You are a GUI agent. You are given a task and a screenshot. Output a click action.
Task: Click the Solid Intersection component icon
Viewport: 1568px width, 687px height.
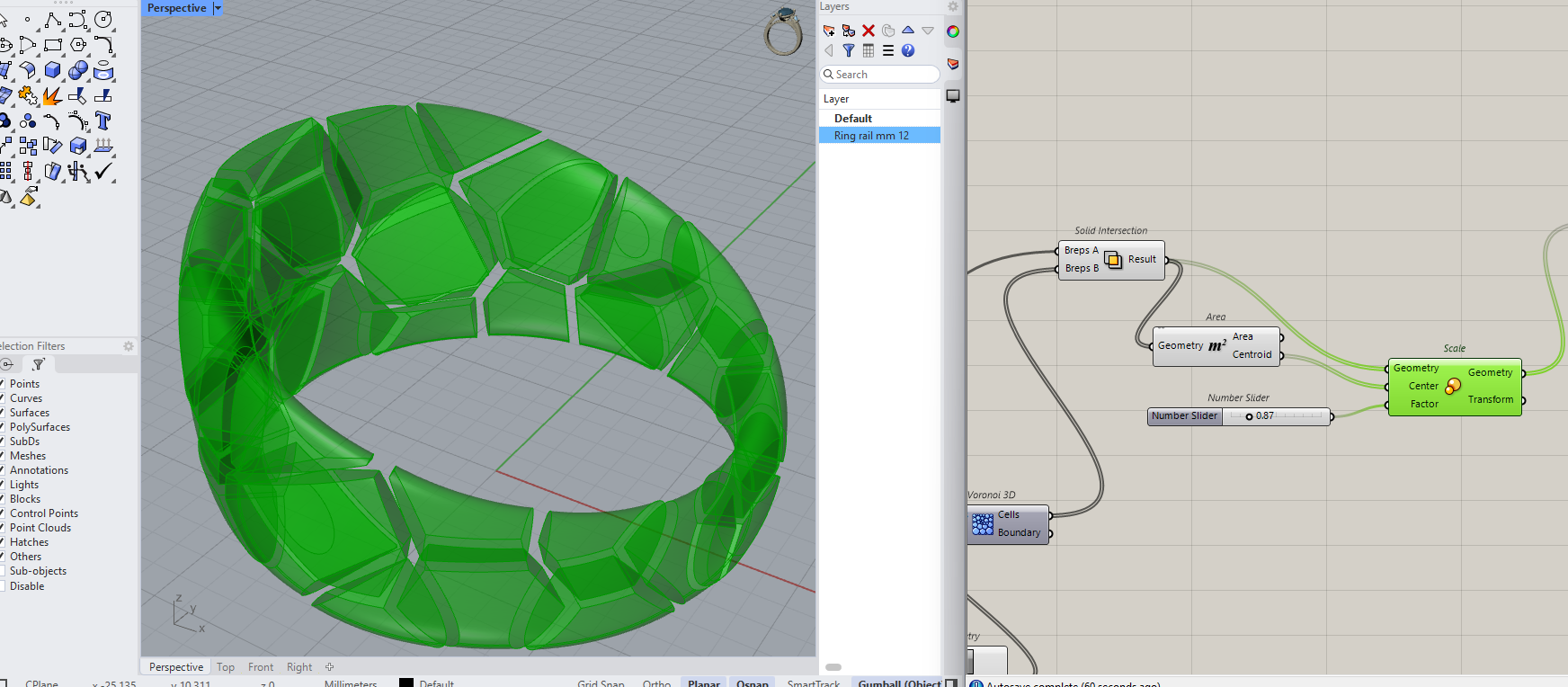[1113, 260]
